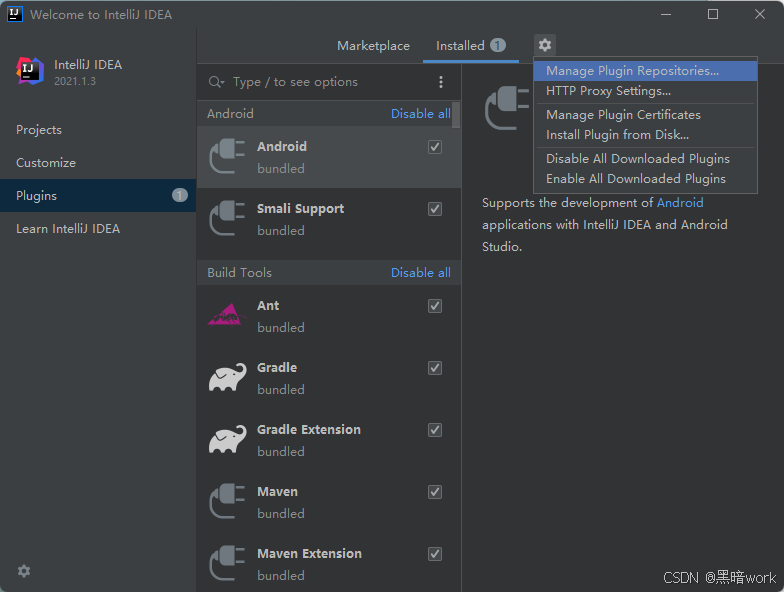This screenshot has height=592, width=784.
Task: Click Disable all for Android group
Action: 420,114
